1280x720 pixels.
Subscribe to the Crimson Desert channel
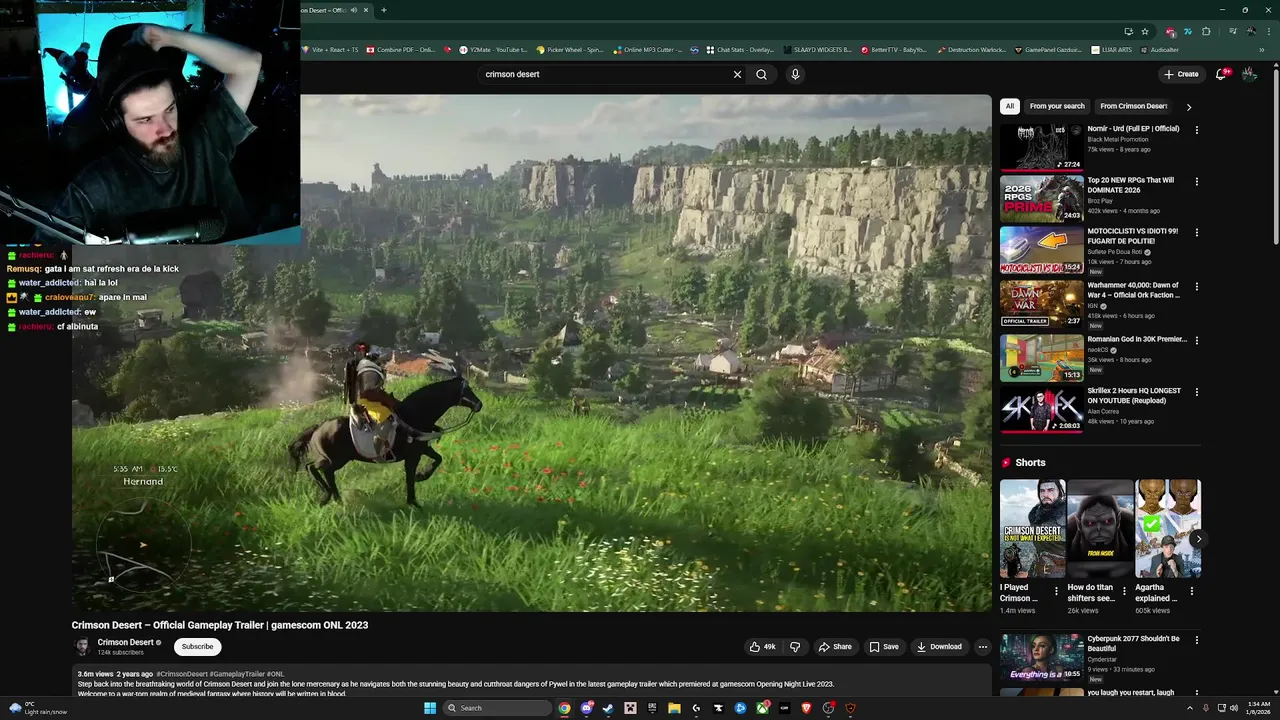click(197, 647)
